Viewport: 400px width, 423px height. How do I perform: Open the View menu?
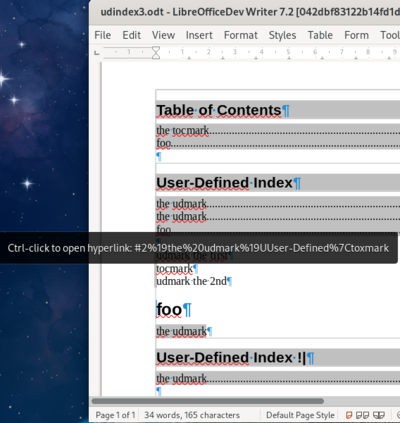[163, 35]
